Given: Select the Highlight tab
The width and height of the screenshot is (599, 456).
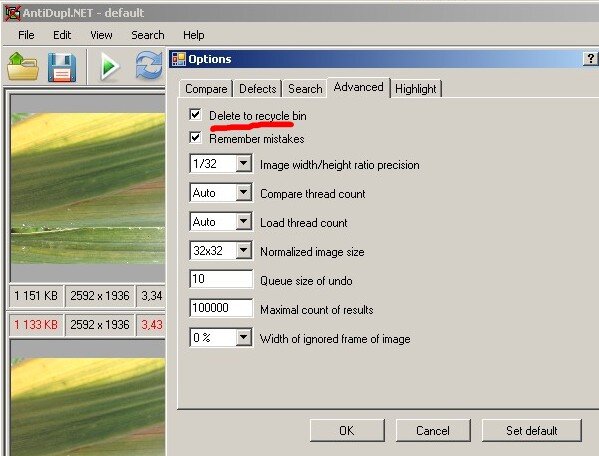Looking at the screenshot, I should (x=416, y=89).
